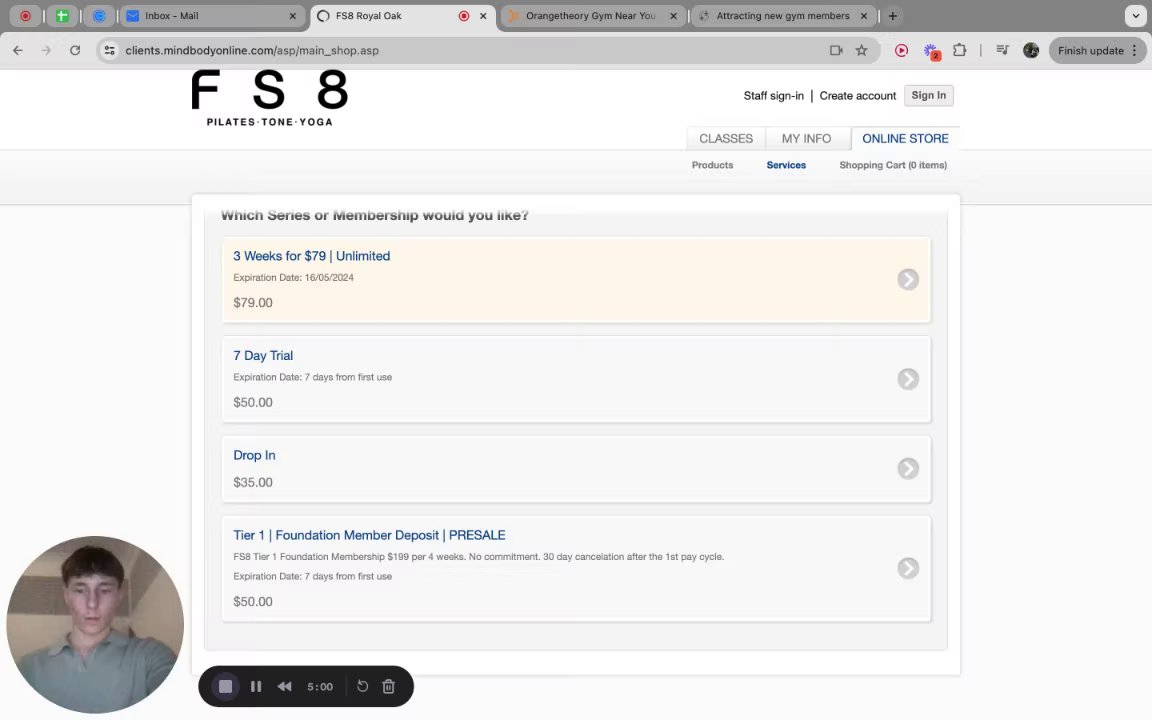
Task: Open the Products submenu
Action: pos(712,165)
